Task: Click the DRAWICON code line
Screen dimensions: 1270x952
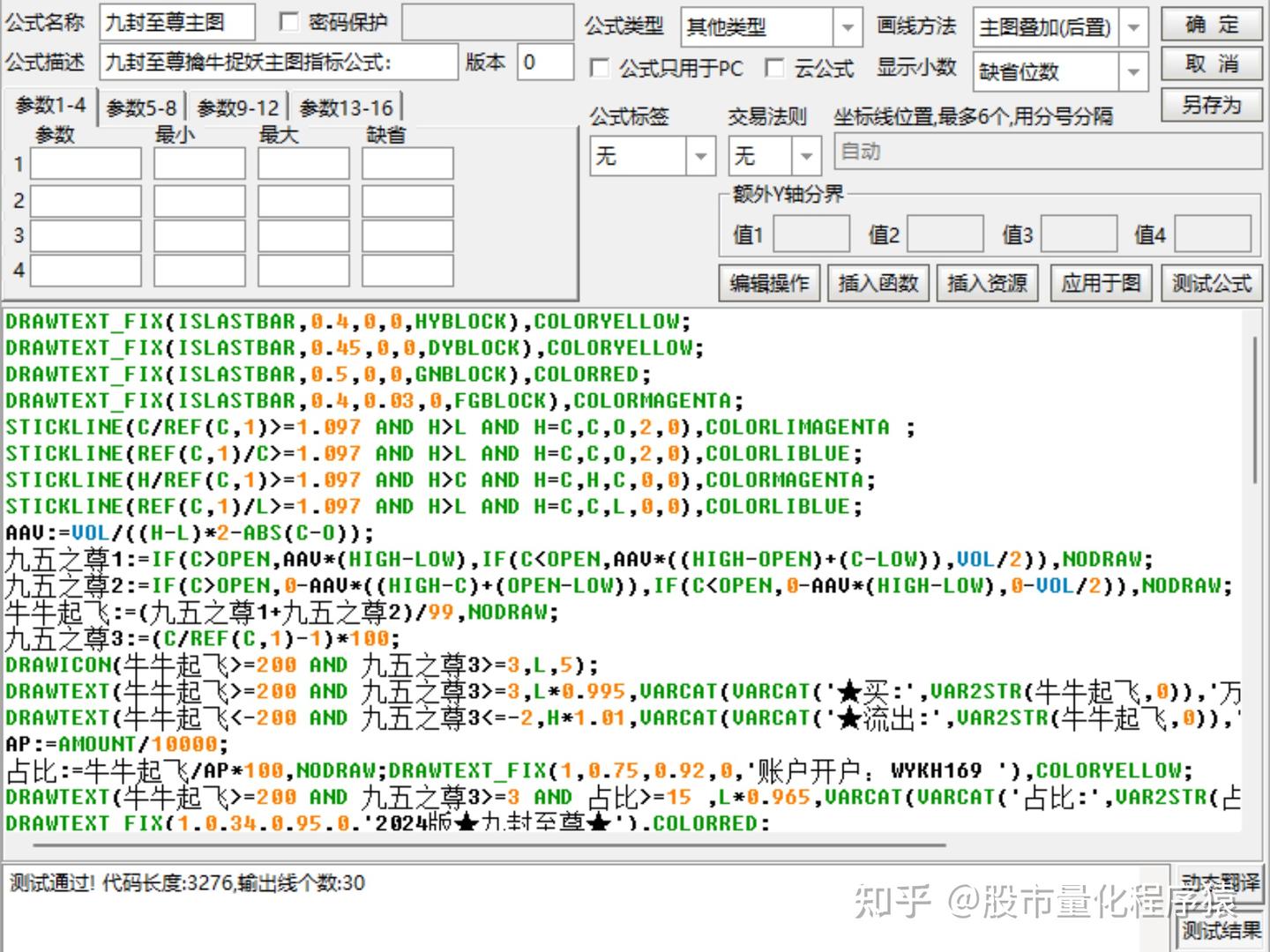Action: coord(302,665)
